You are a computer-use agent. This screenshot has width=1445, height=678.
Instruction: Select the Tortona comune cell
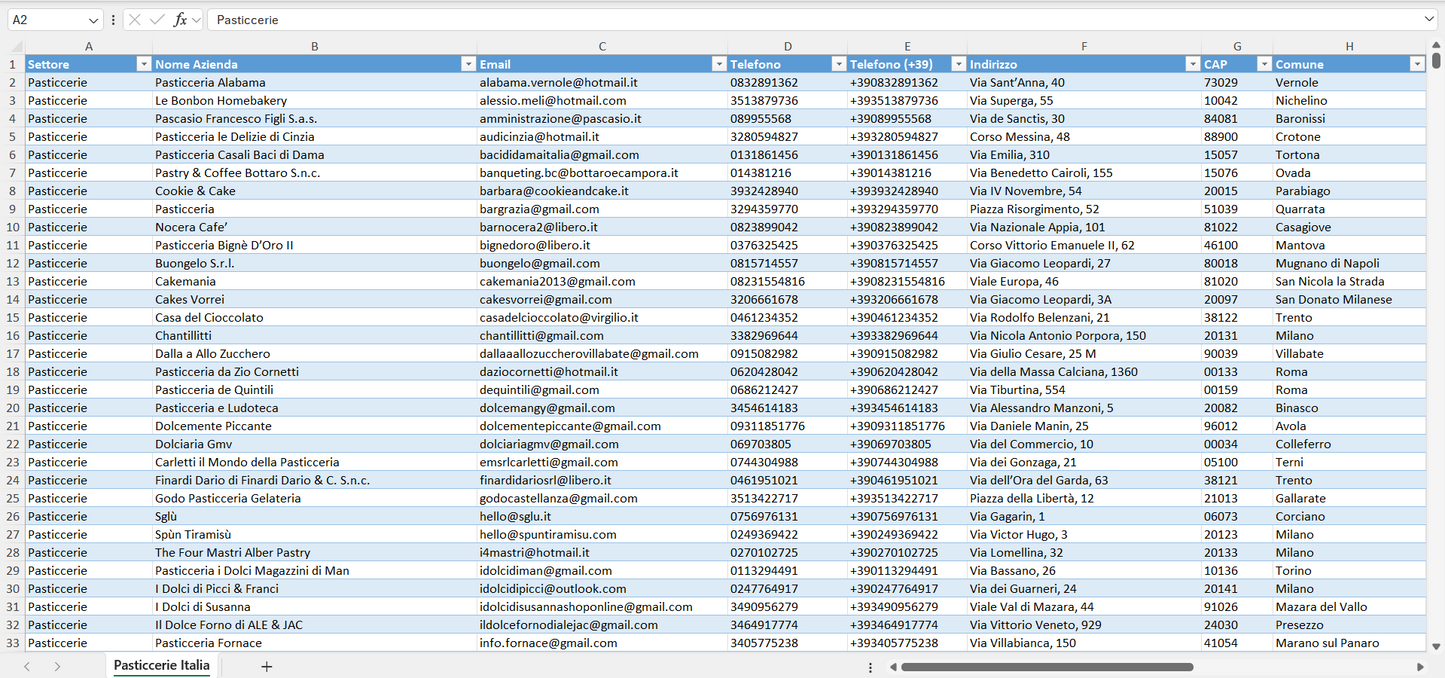(1349, 155)
